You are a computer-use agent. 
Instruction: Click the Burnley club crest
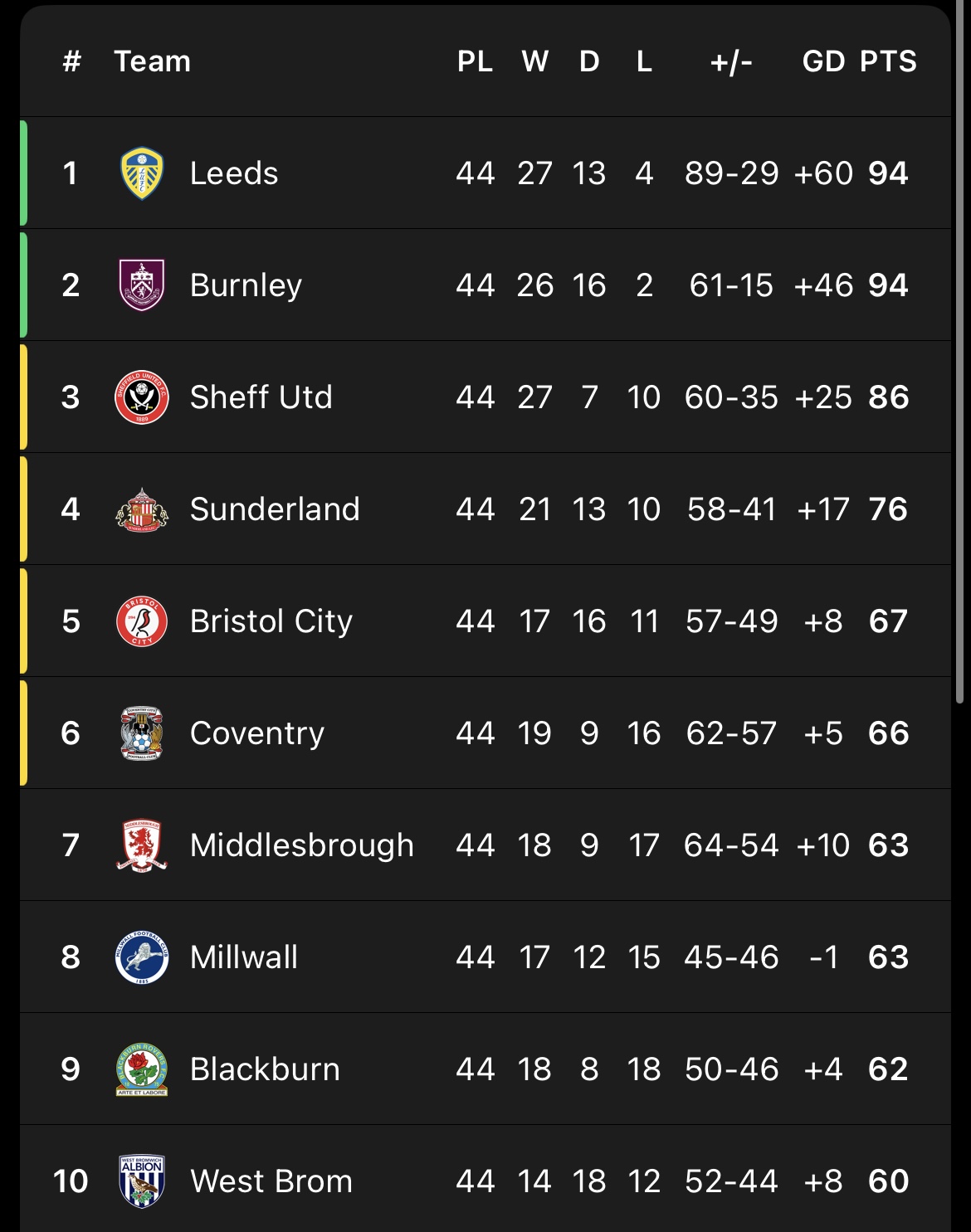tap(142, 285)
